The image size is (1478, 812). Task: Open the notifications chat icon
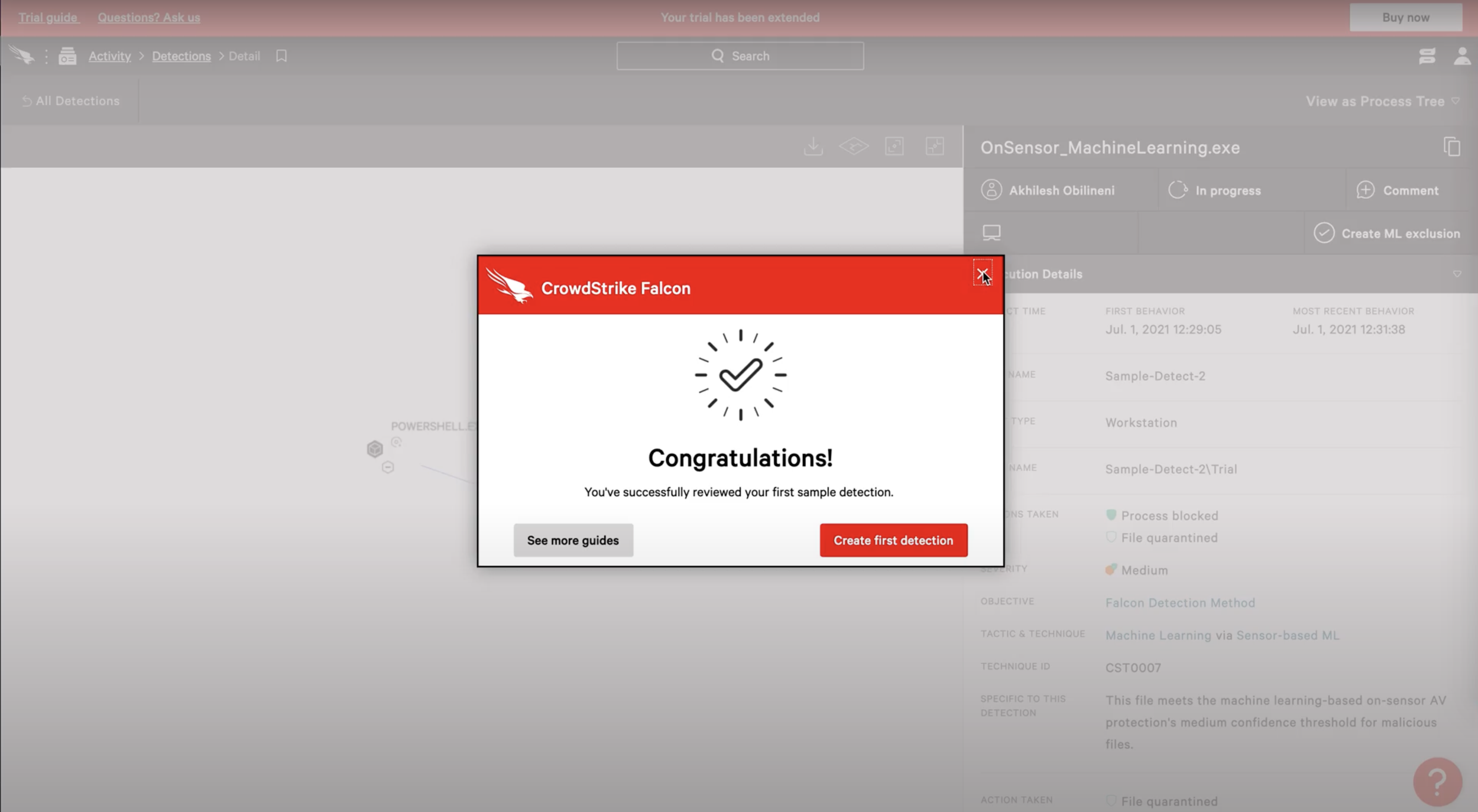pyautogui.click(x=1428, y=56)
